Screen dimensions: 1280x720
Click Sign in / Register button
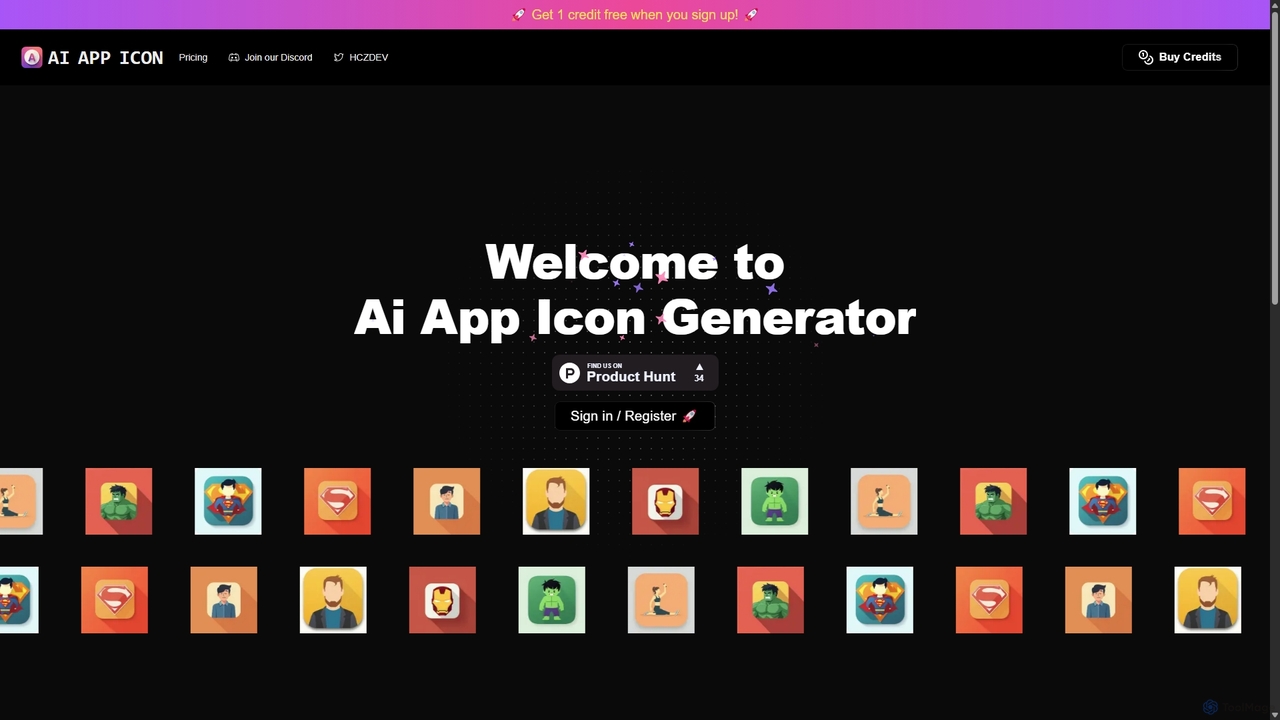tap(635, 416)
